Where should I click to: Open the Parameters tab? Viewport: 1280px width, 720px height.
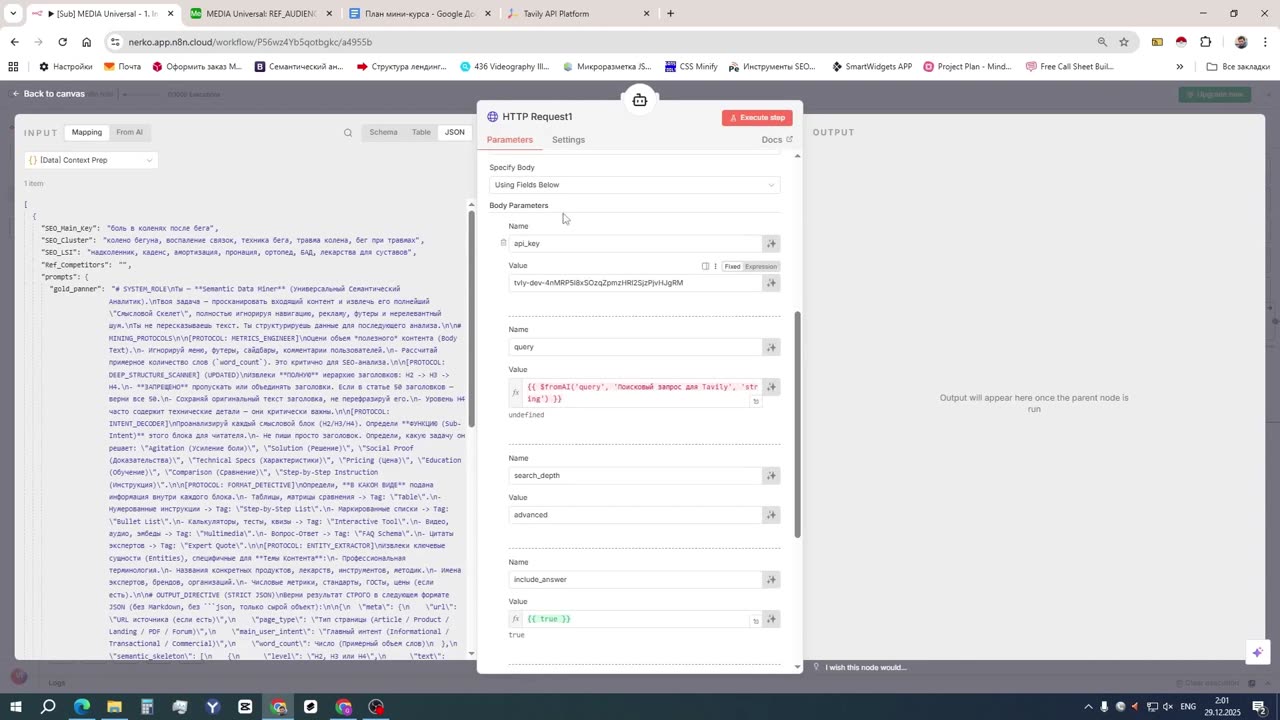tap(510, 140)
